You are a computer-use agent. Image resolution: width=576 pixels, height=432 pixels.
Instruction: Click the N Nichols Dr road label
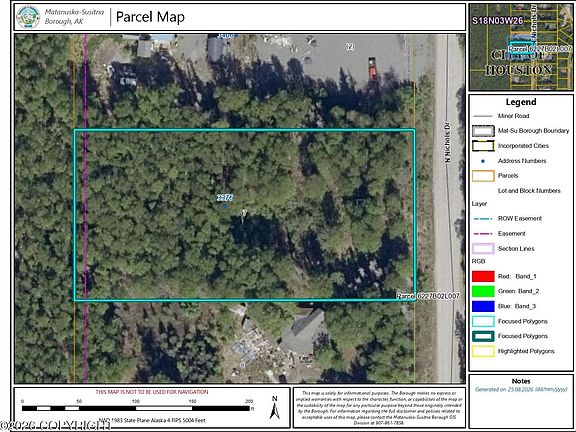point(447,143)
